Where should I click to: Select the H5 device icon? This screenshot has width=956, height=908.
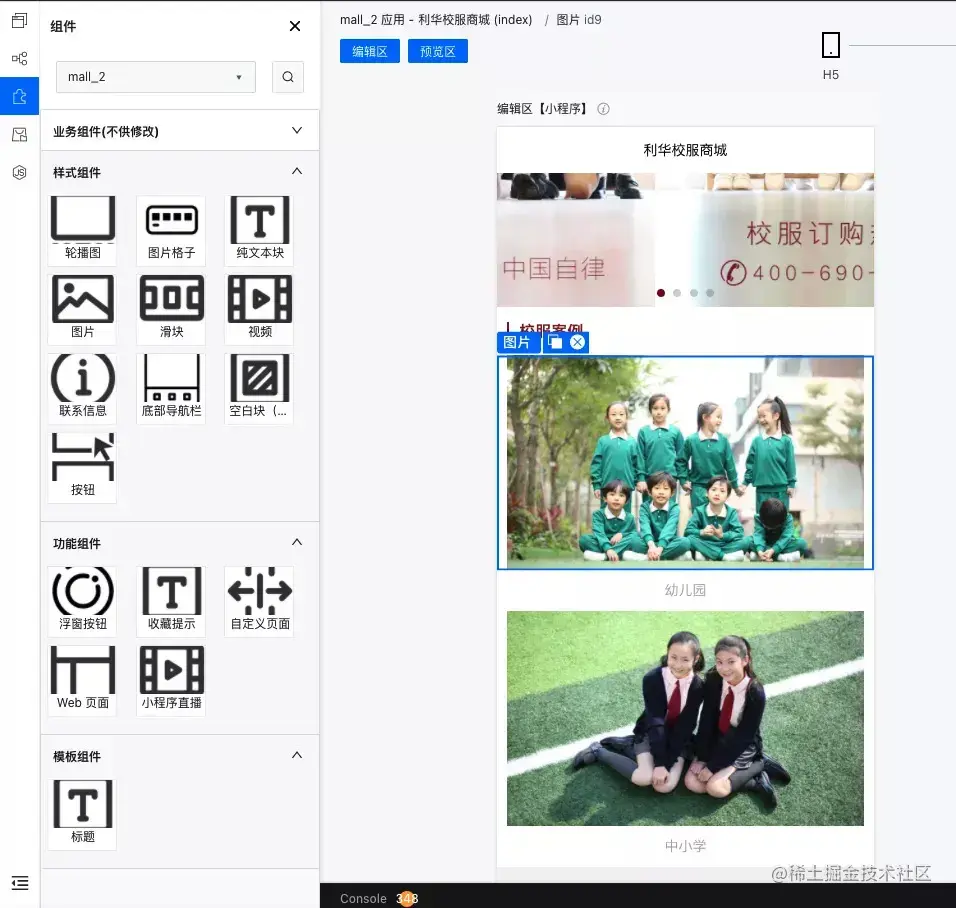[830, 45]
